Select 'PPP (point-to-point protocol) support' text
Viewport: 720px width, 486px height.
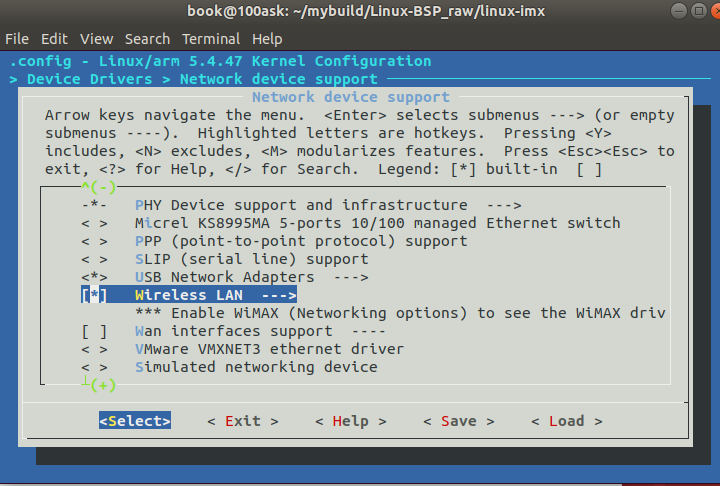(301, 241)
